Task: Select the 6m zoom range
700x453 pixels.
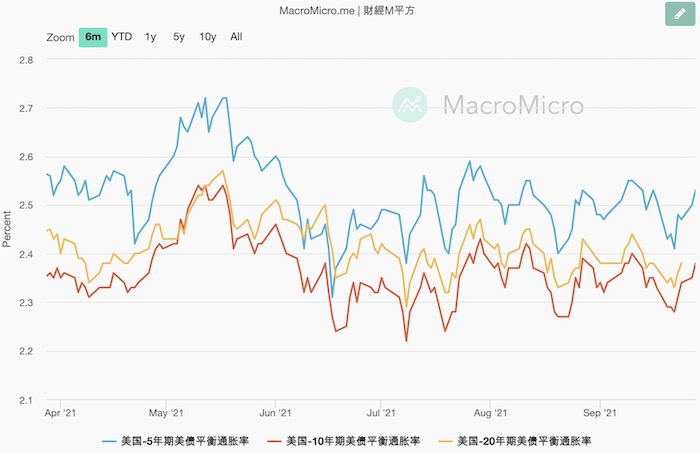Action: (x=93, y=37)
